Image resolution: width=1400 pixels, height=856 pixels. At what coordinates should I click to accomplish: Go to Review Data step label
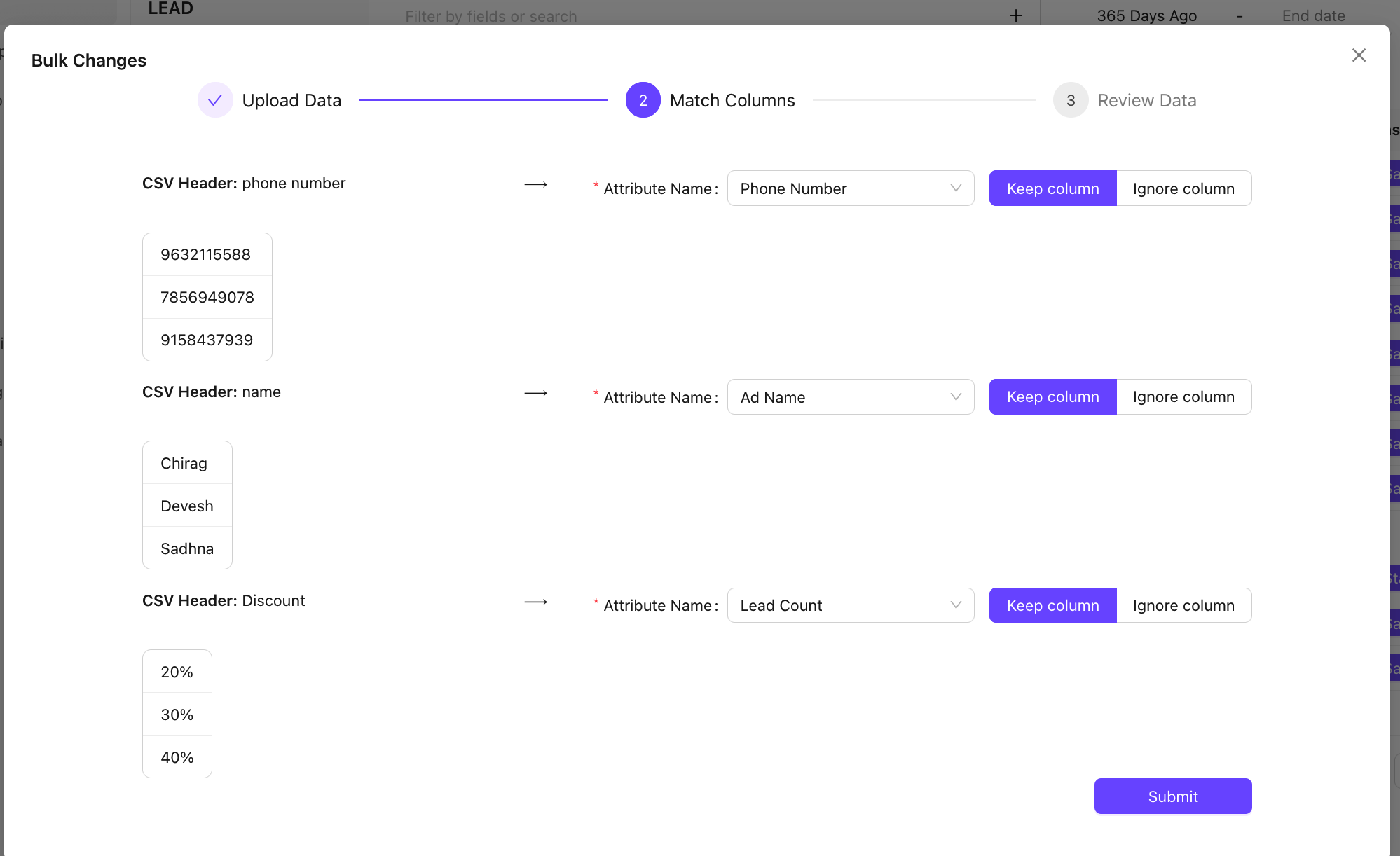pos(1146,100)
